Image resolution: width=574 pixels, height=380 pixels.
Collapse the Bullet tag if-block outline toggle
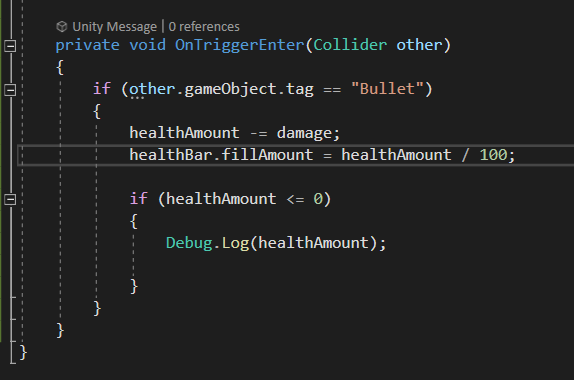coord(10,90)
